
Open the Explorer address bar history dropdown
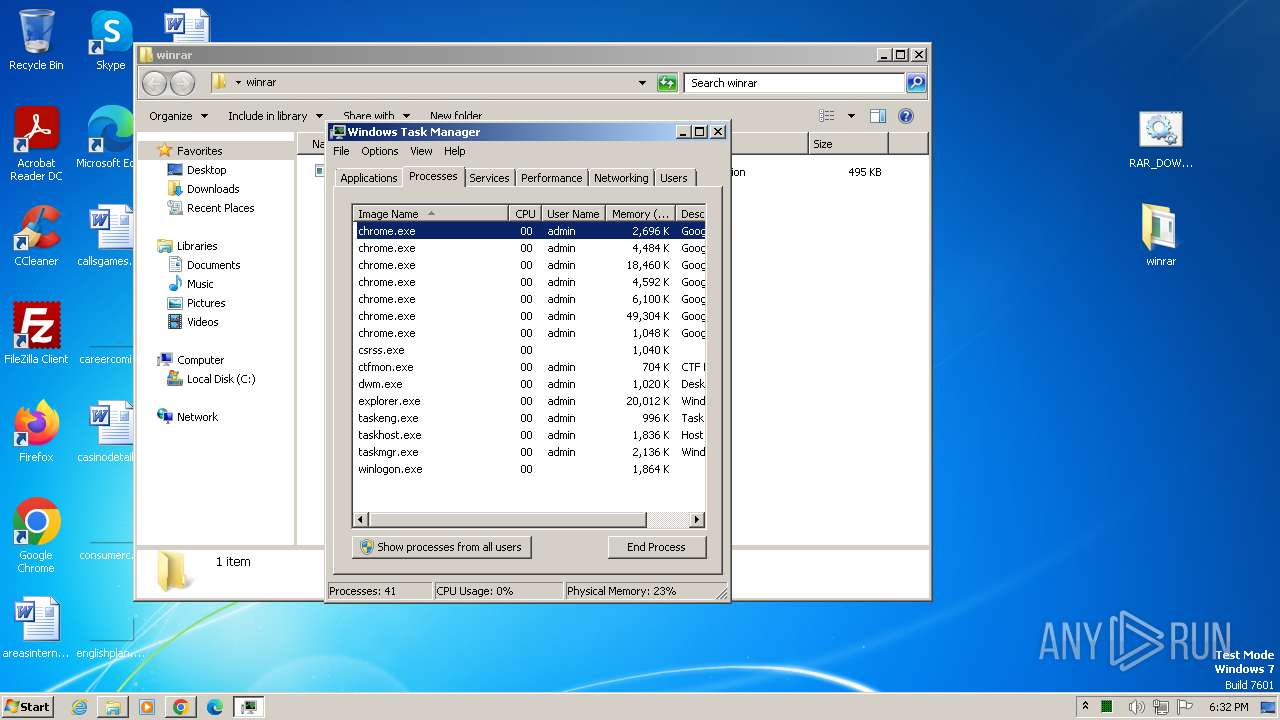(642, 83)
